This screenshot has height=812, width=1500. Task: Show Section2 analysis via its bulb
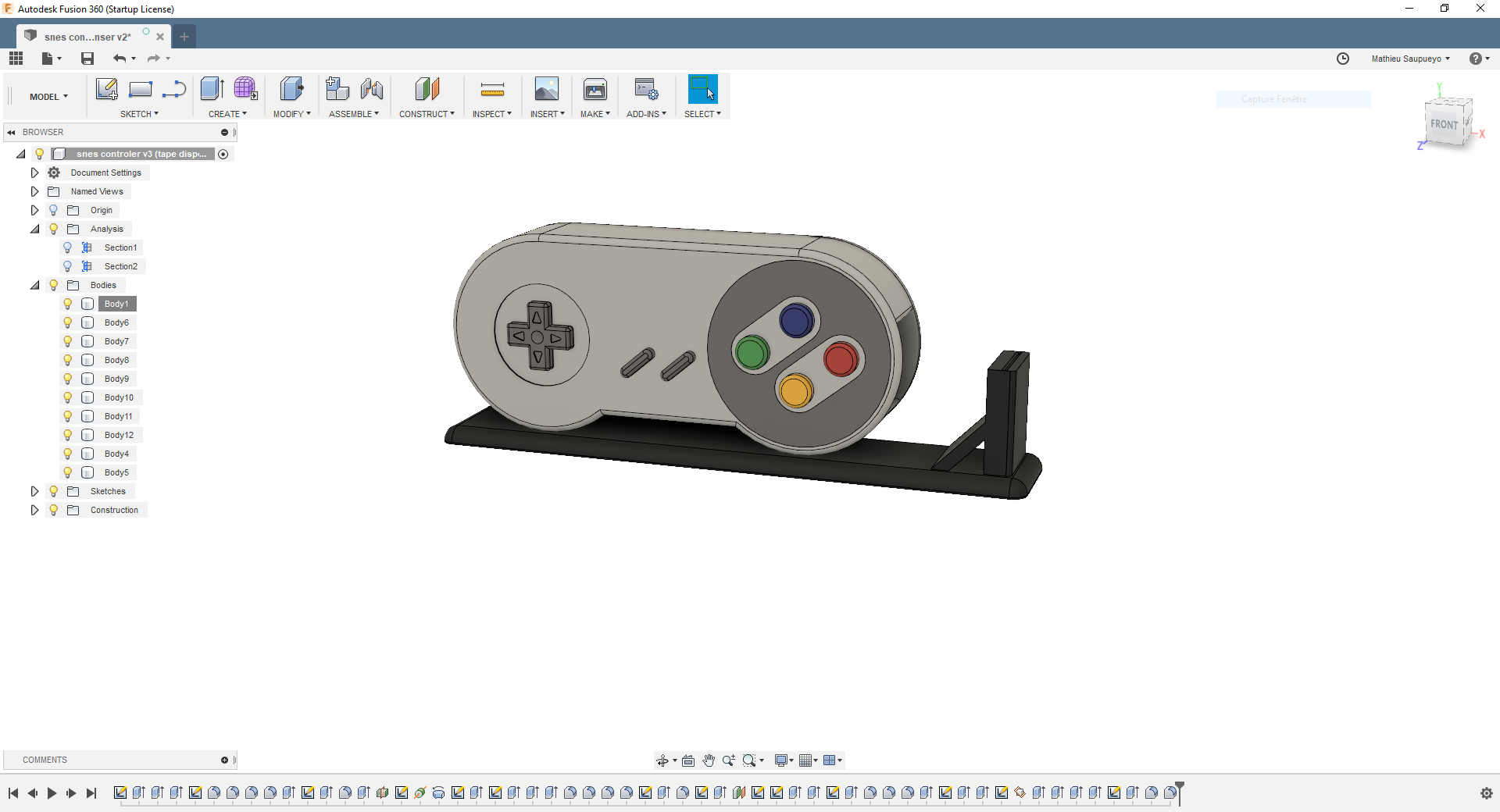pos(68,266)
